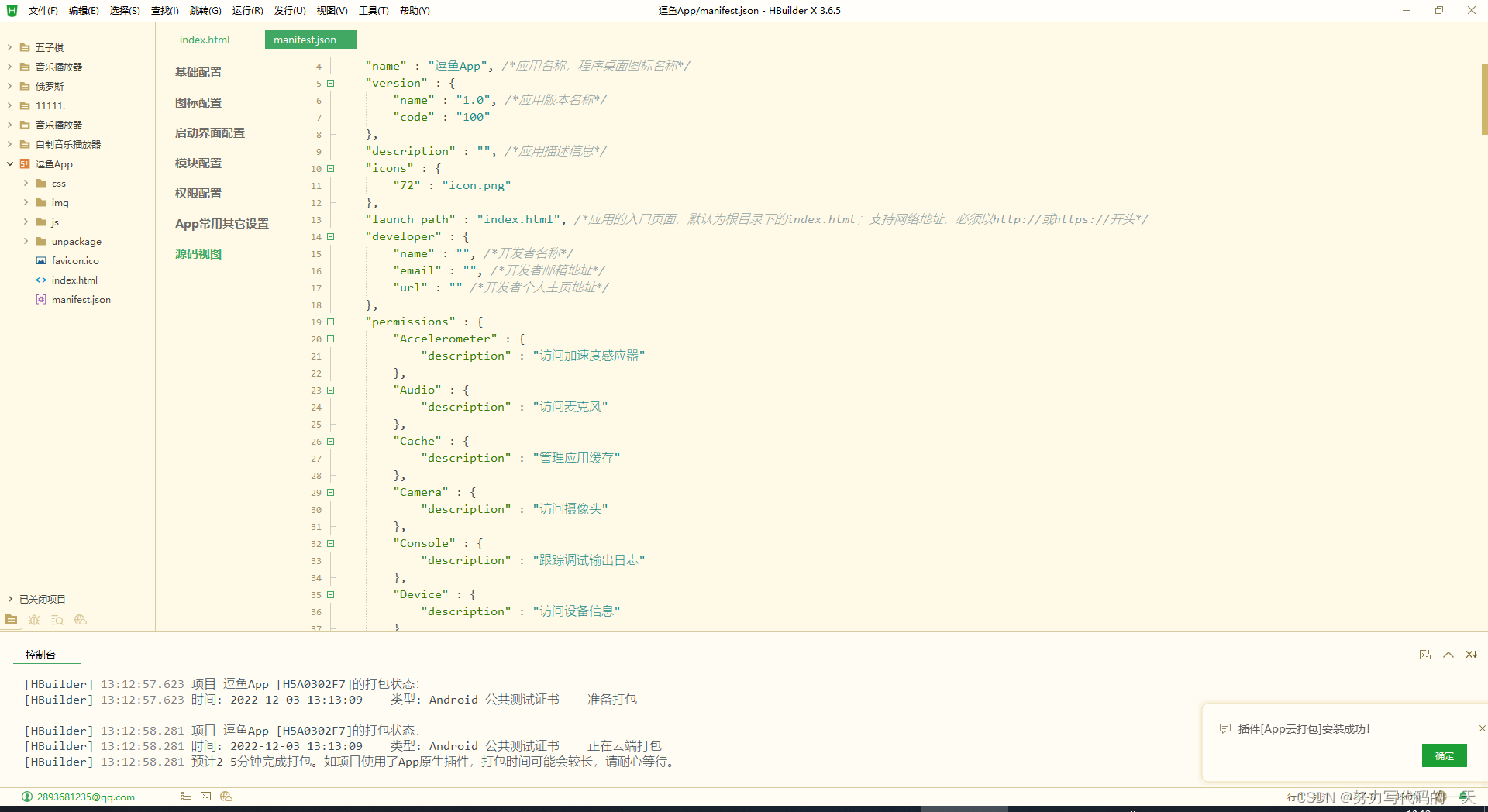Open 图标配置 manifest section
Screen dimensions: 1488x812
click(x=198, y=102)
